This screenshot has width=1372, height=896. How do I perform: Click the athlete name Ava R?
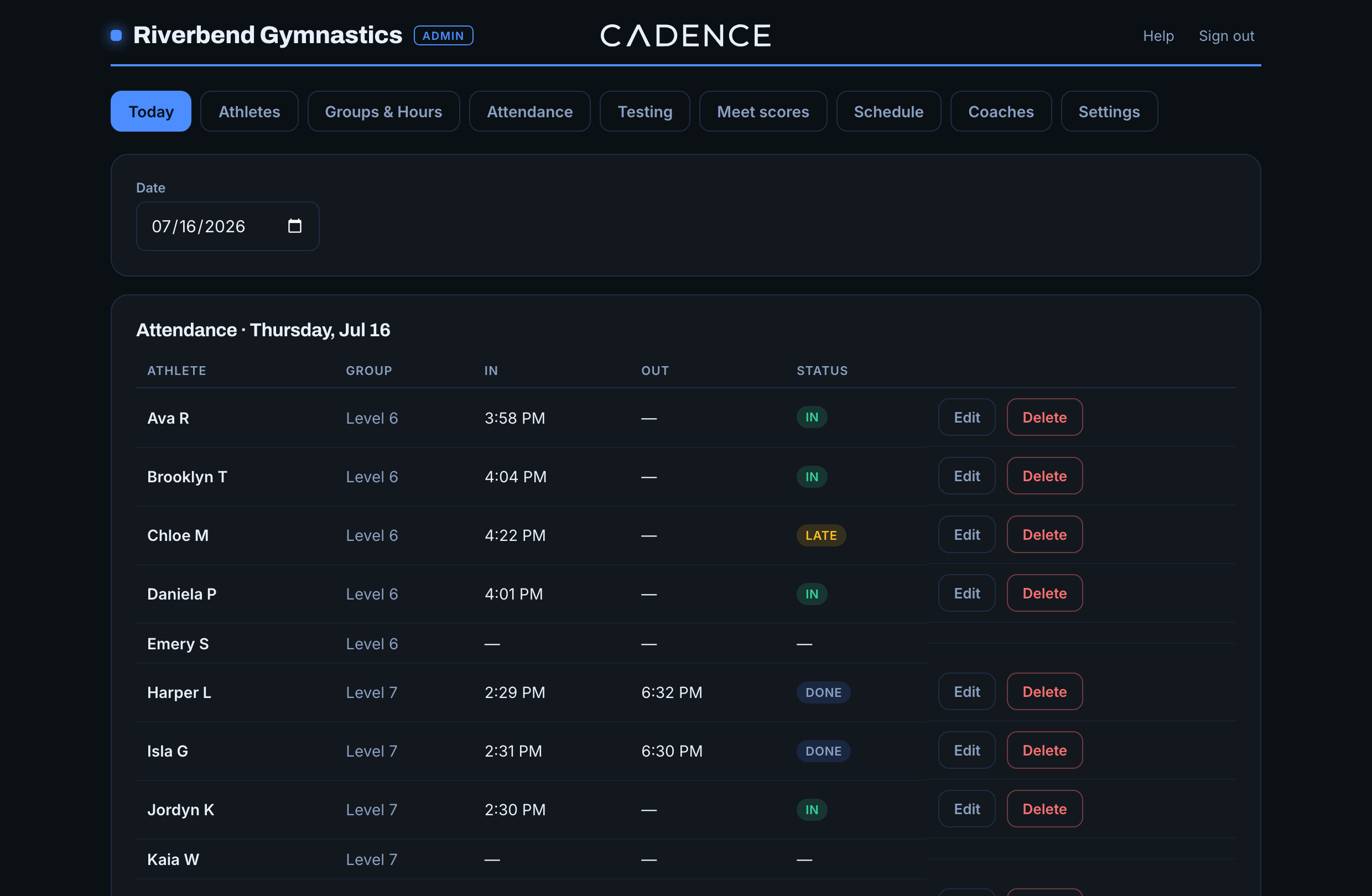tap(168, 418)
